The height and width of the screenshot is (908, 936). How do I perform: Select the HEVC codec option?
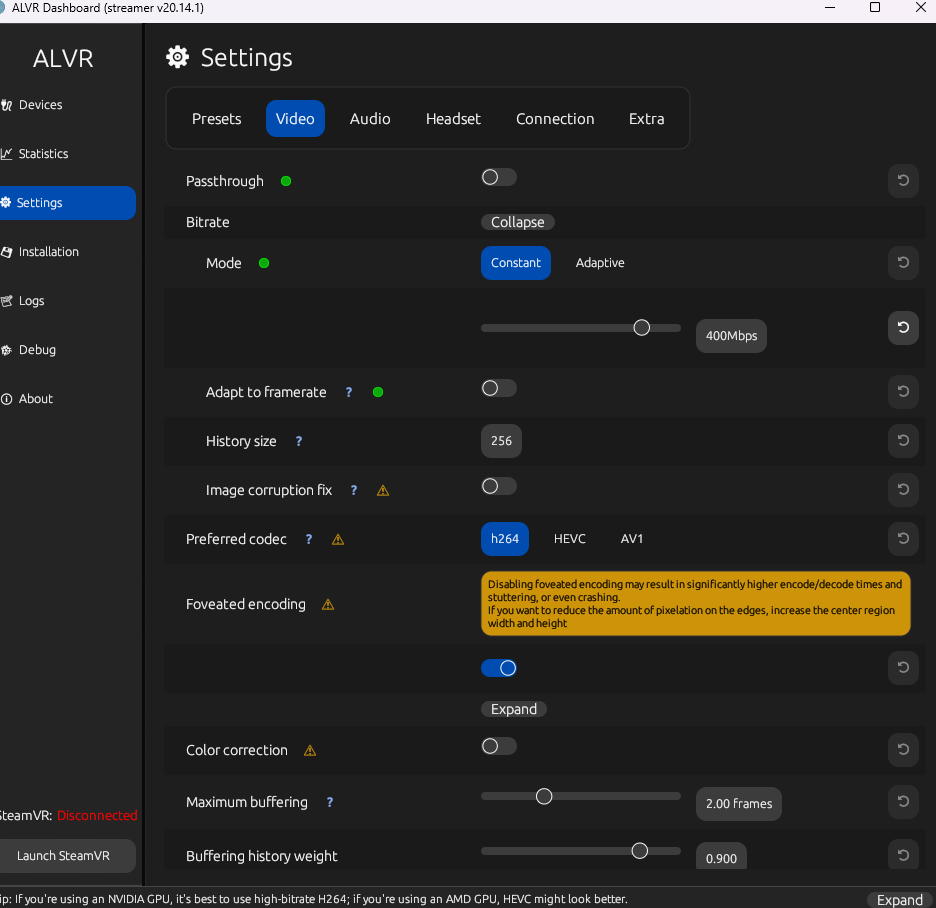pos(570,539)
